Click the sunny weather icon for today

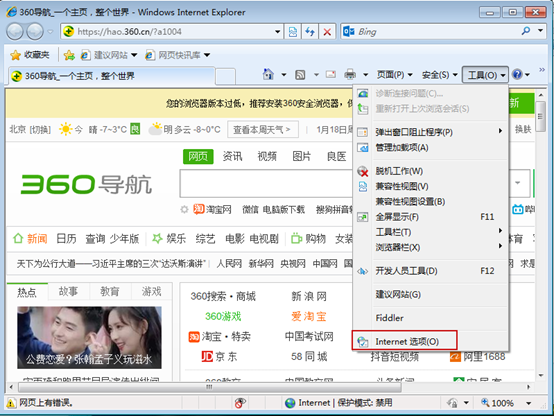tap(66, 129)
